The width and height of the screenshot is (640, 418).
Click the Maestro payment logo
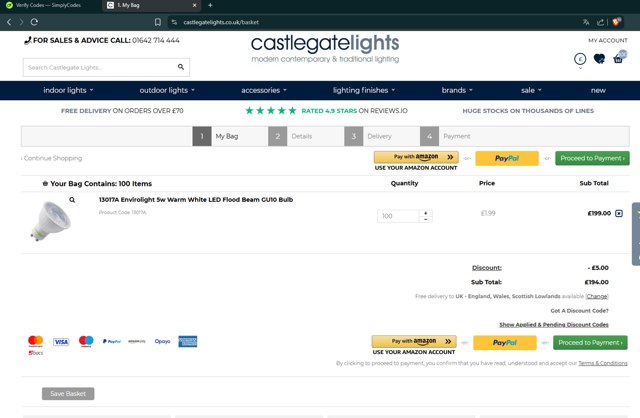86,341
